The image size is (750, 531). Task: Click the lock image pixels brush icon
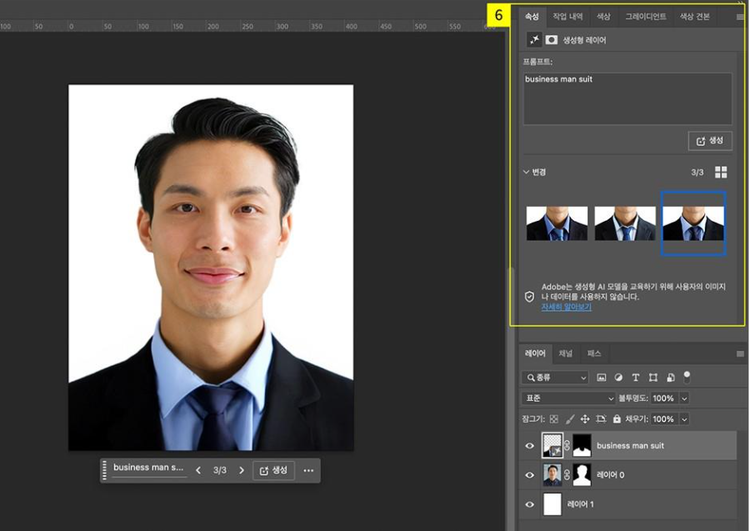tap(569, 419)
